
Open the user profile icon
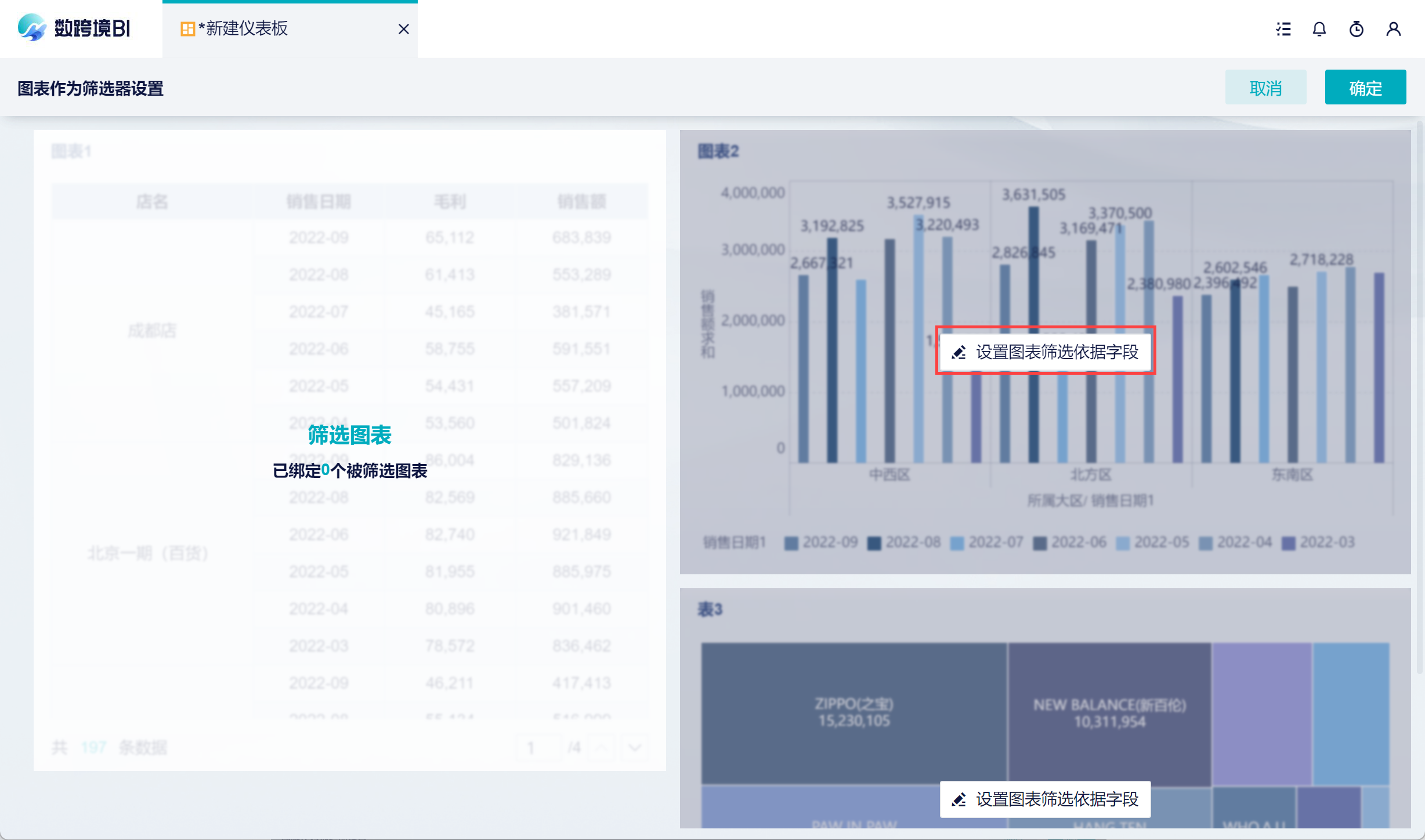click(1393, 29)
